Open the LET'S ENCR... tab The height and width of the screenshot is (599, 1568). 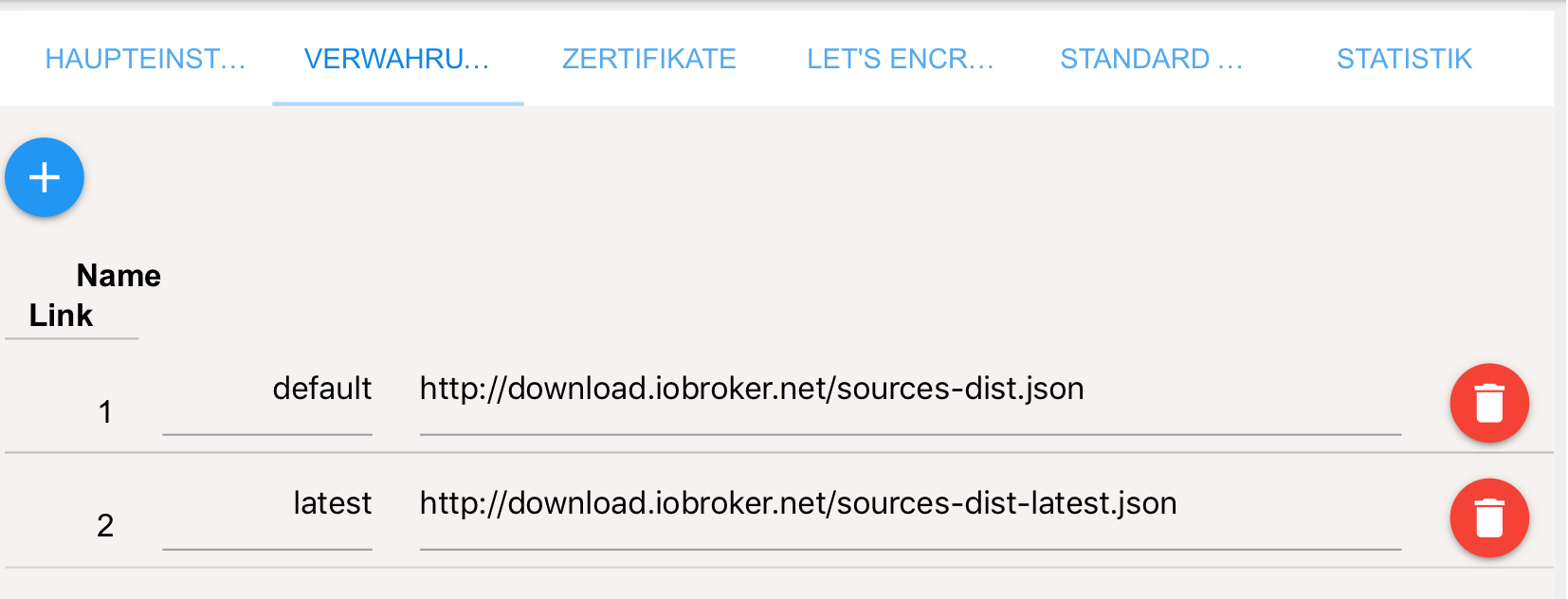click(901, 59)
